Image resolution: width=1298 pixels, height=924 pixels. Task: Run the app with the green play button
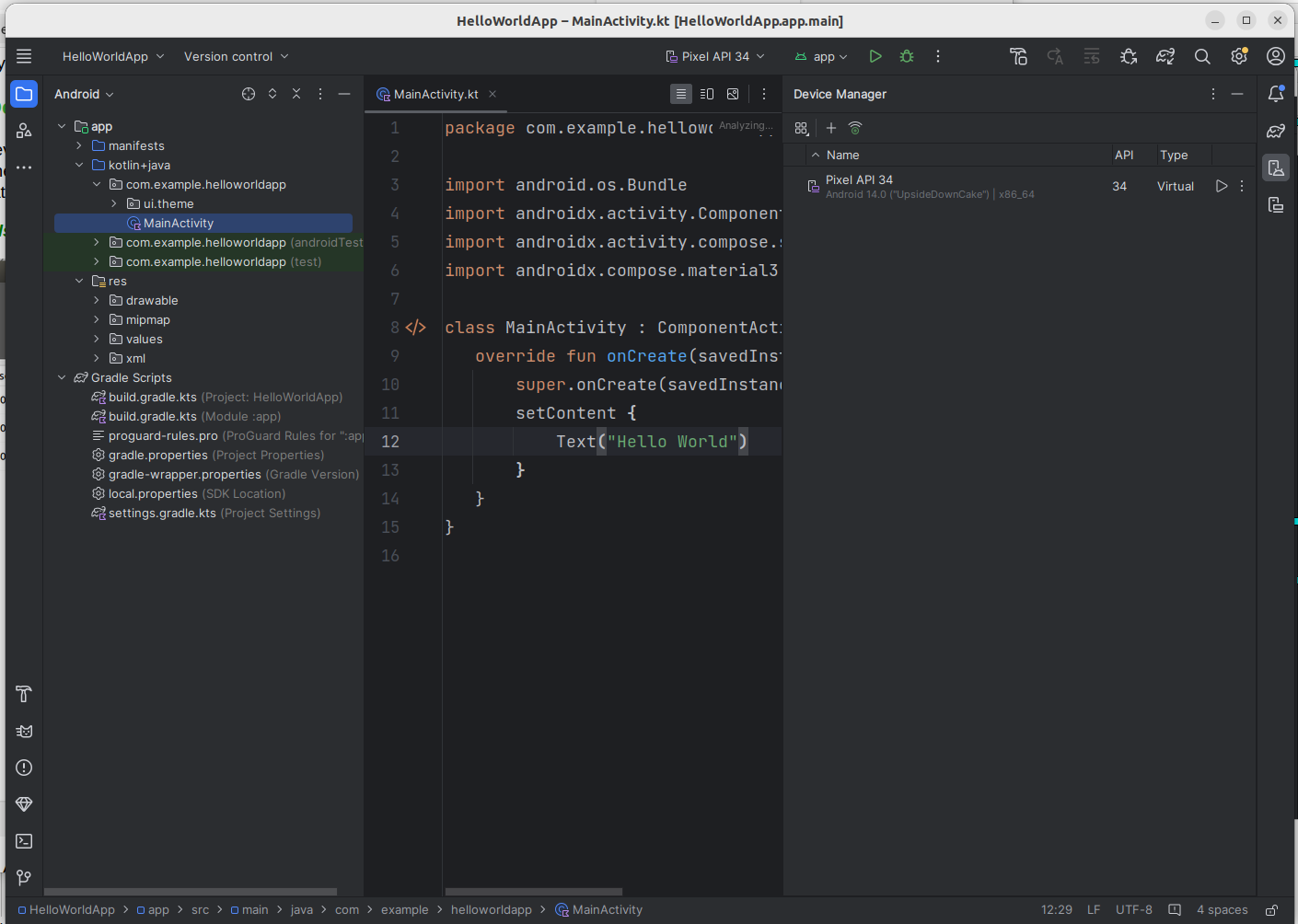pos(875,56)
